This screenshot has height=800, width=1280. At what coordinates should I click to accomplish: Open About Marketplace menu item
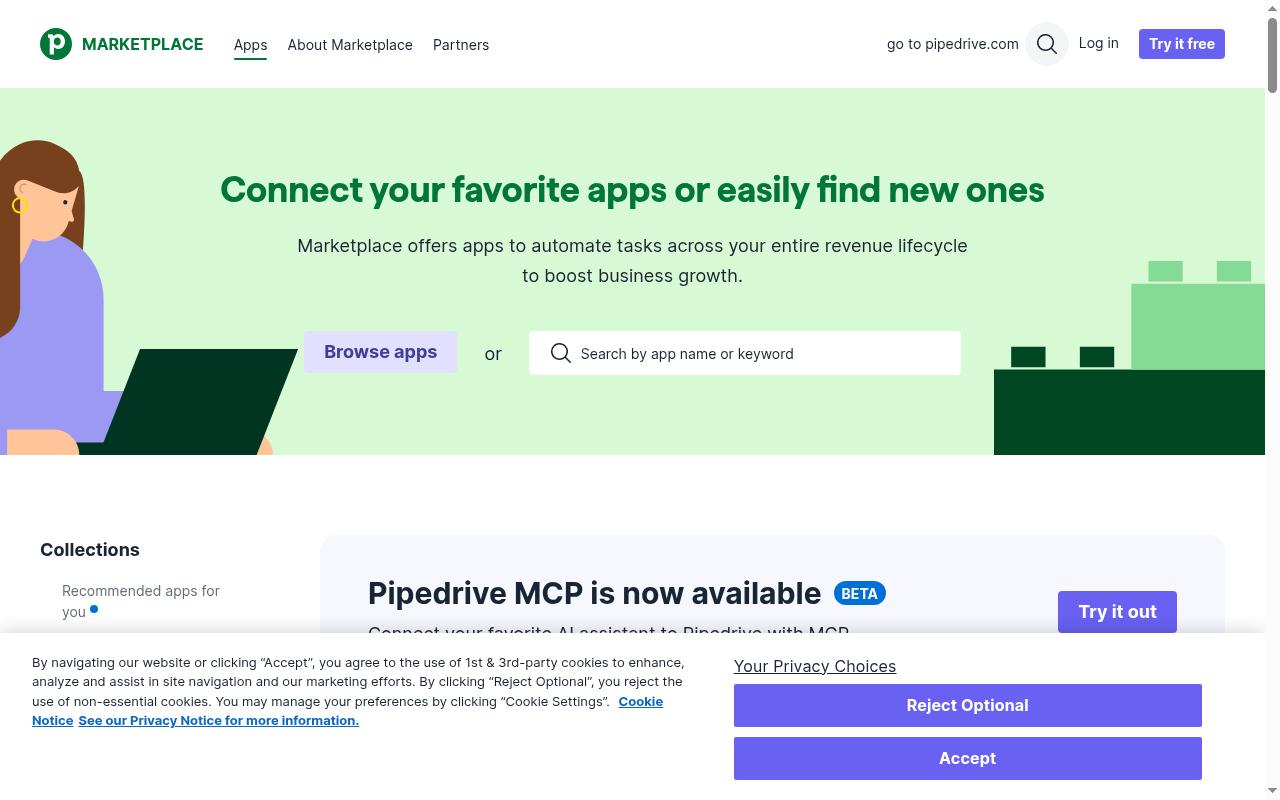[x=350, y=45]
